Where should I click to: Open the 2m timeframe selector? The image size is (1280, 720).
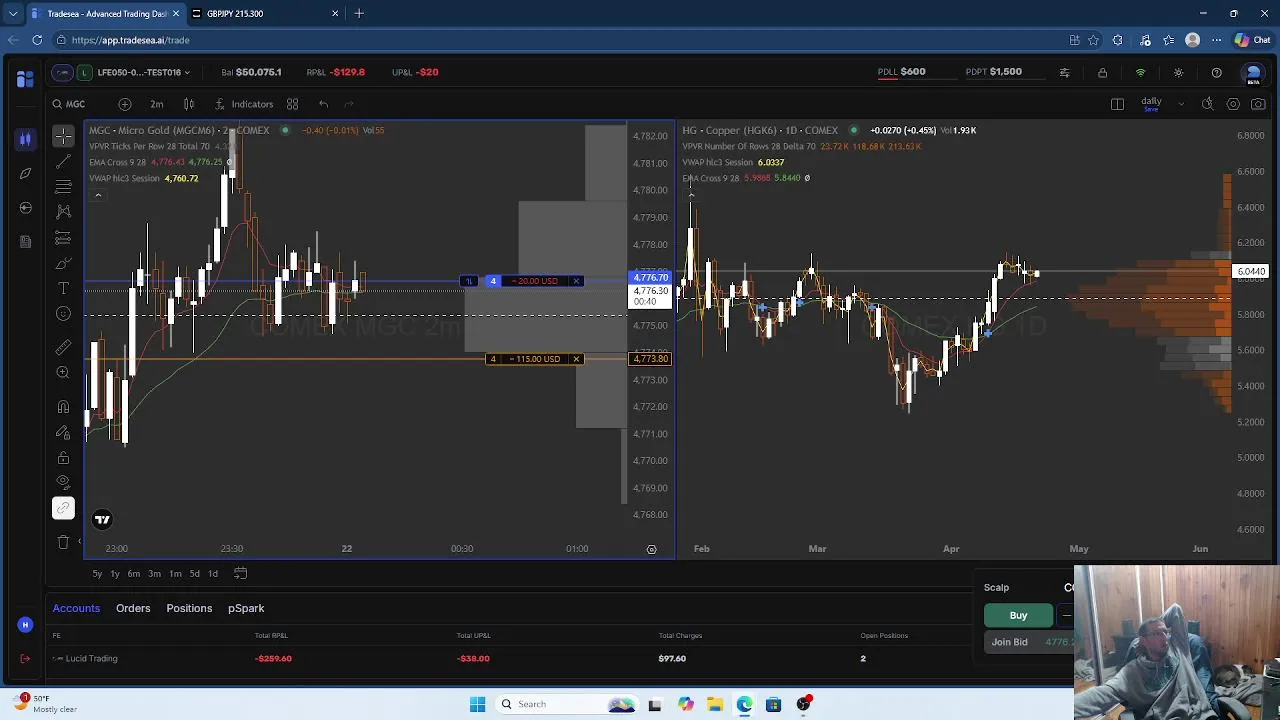point(157,104)
